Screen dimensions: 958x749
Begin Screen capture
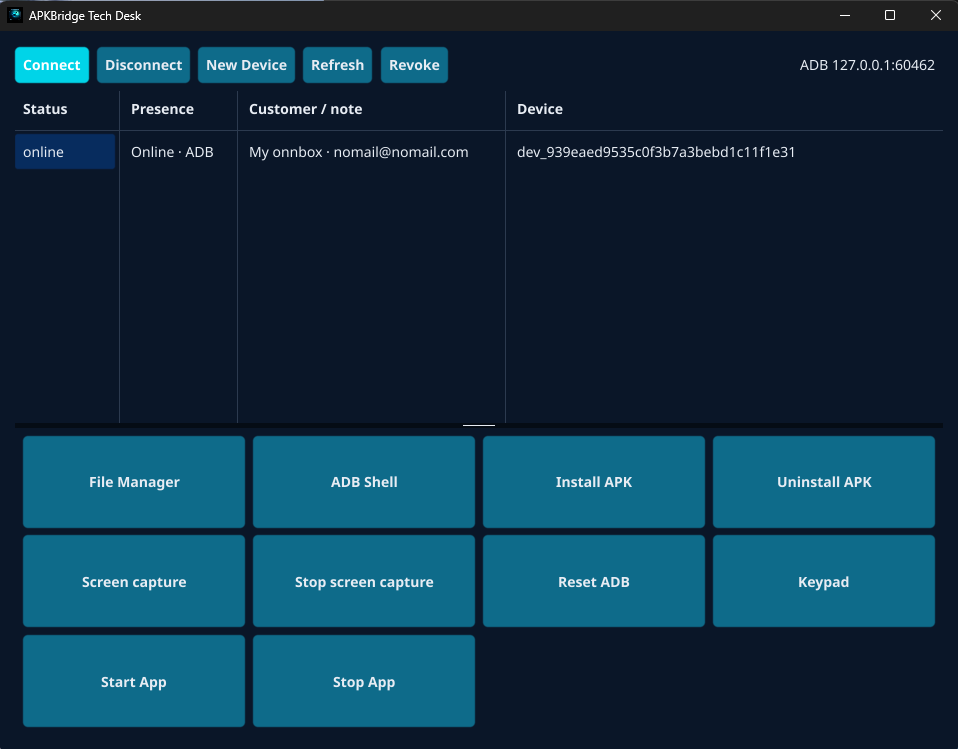(x=134, y=582)
